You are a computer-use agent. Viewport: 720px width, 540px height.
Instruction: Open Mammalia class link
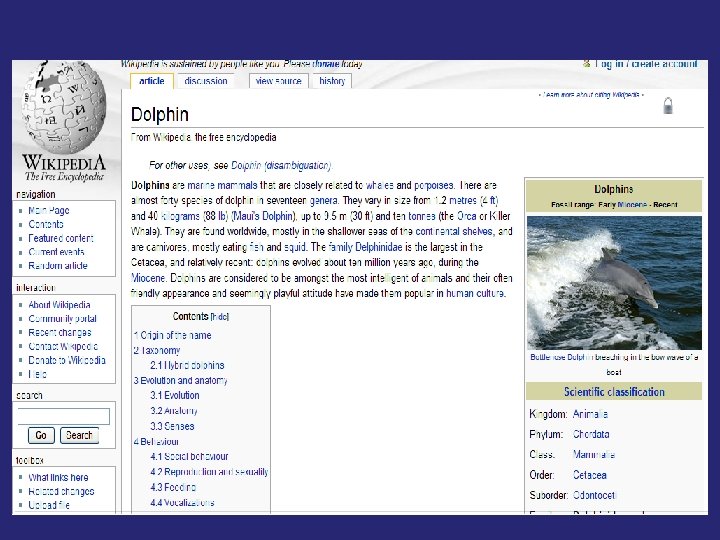(x=594, y=455)
